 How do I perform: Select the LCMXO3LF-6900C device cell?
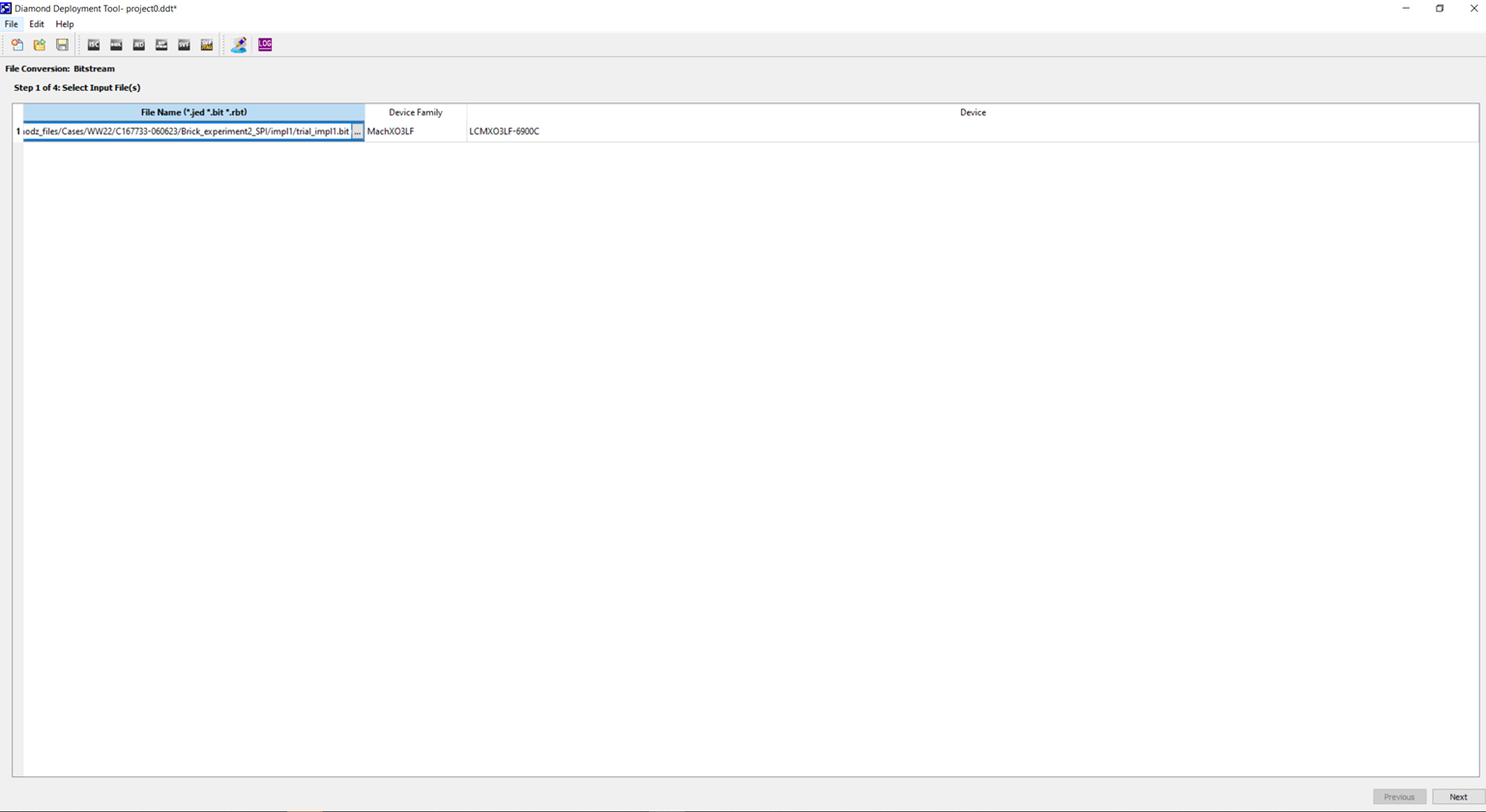pyautogui.click(x=973, y=131)
